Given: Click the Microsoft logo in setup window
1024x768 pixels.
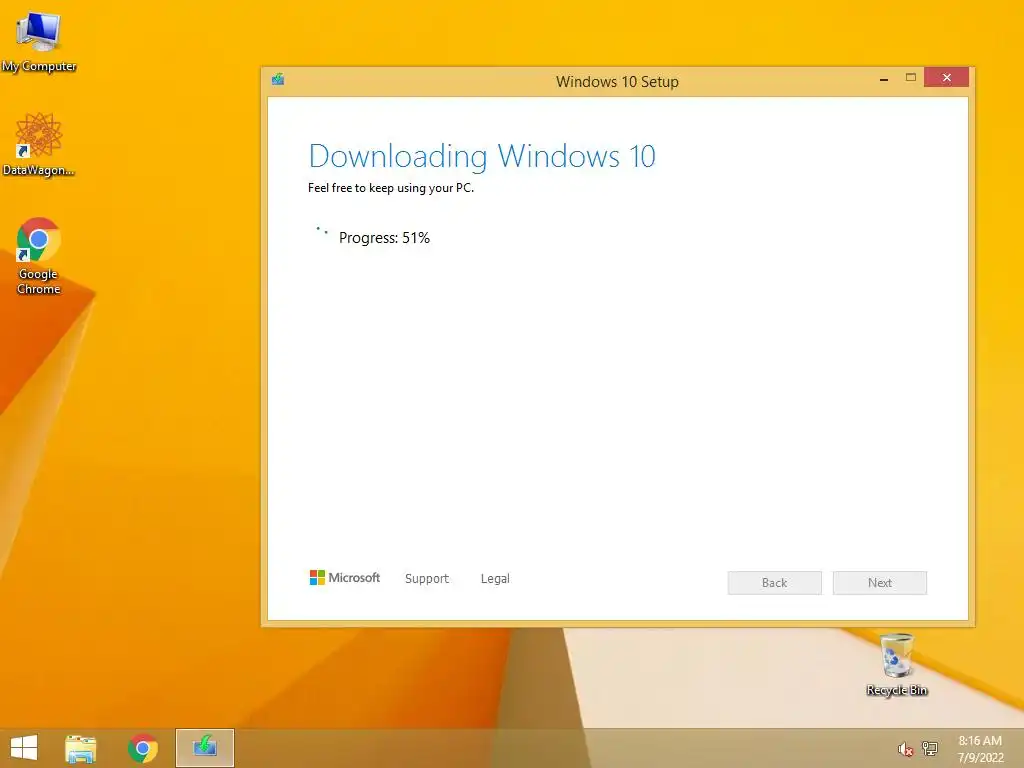Looking at the screenshot, I should (344, 578).
